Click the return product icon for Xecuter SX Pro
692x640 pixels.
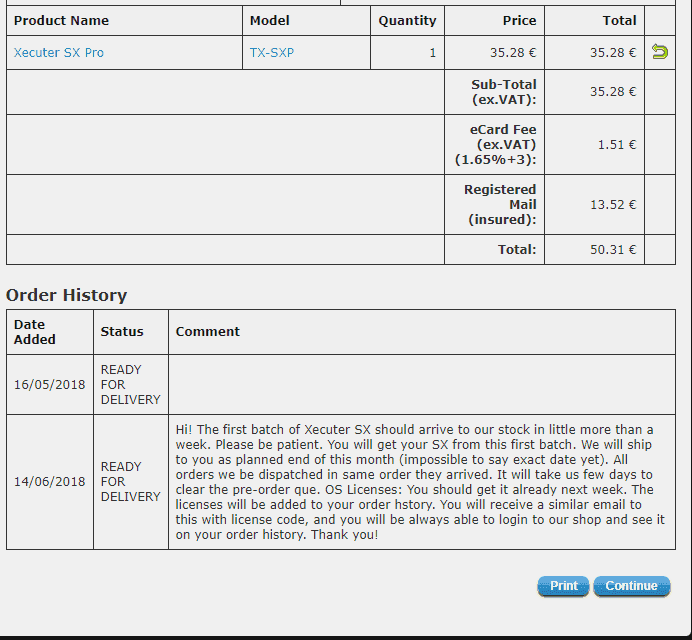660,52
